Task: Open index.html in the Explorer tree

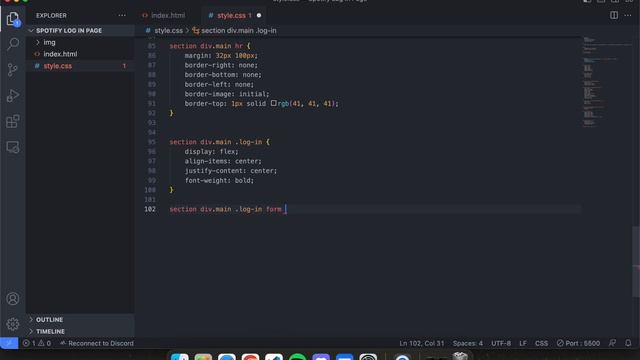Action: (x=60, y=54)
